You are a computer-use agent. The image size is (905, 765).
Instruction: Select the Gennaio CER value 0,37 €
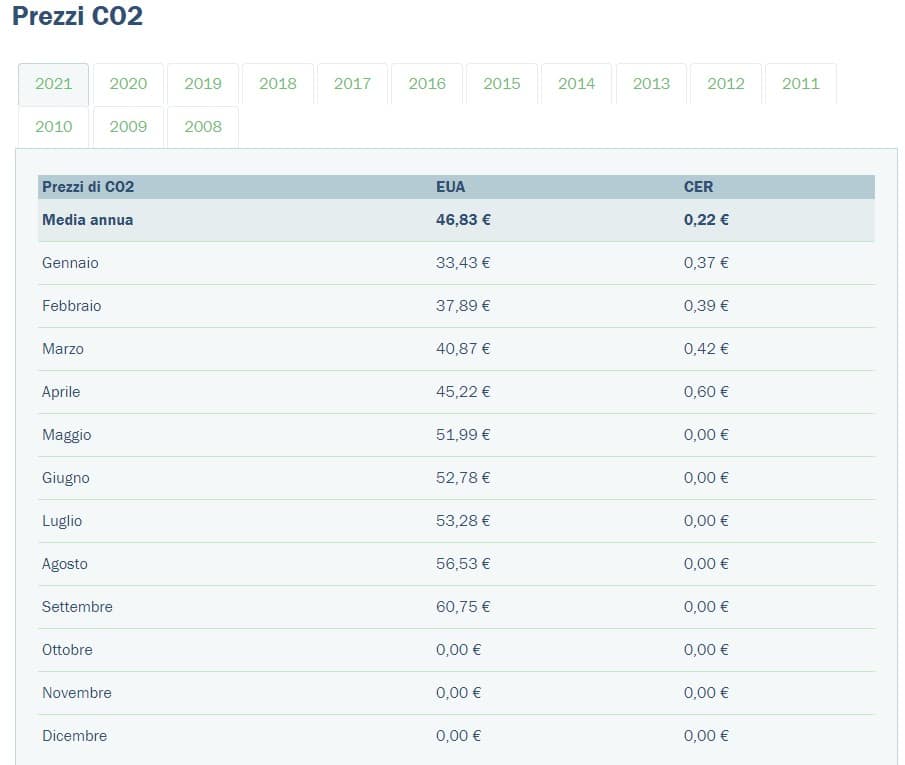tap(706, 263)
